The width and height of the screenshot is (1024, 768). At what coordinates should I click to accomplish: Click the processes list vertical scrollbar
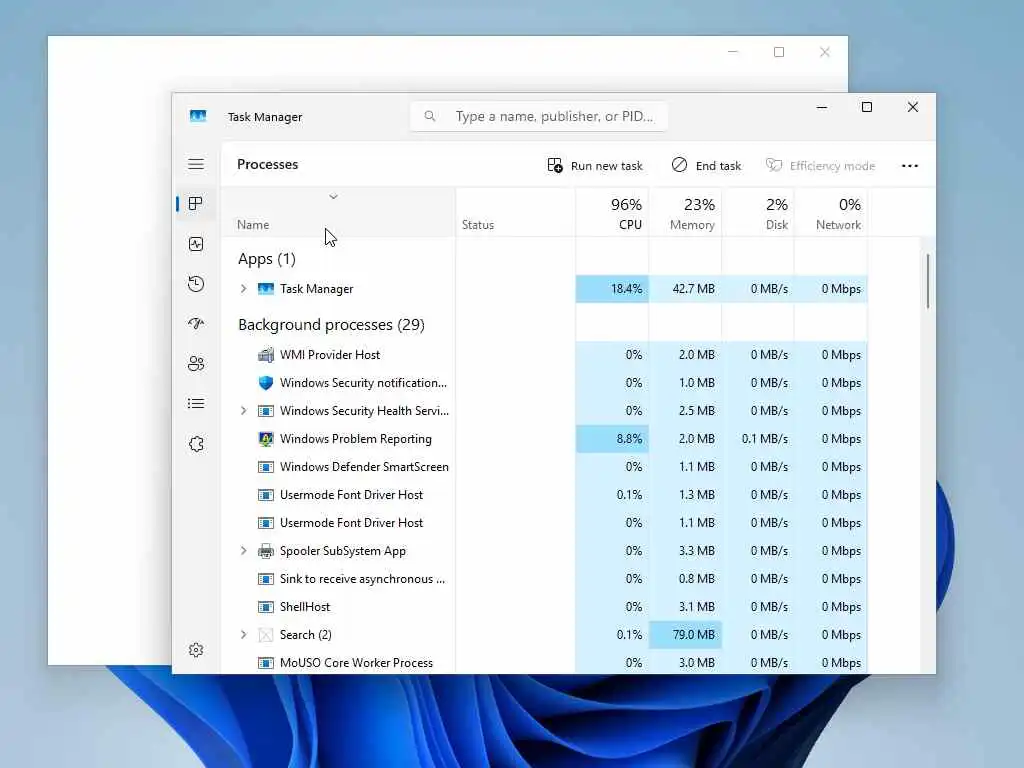927,281
